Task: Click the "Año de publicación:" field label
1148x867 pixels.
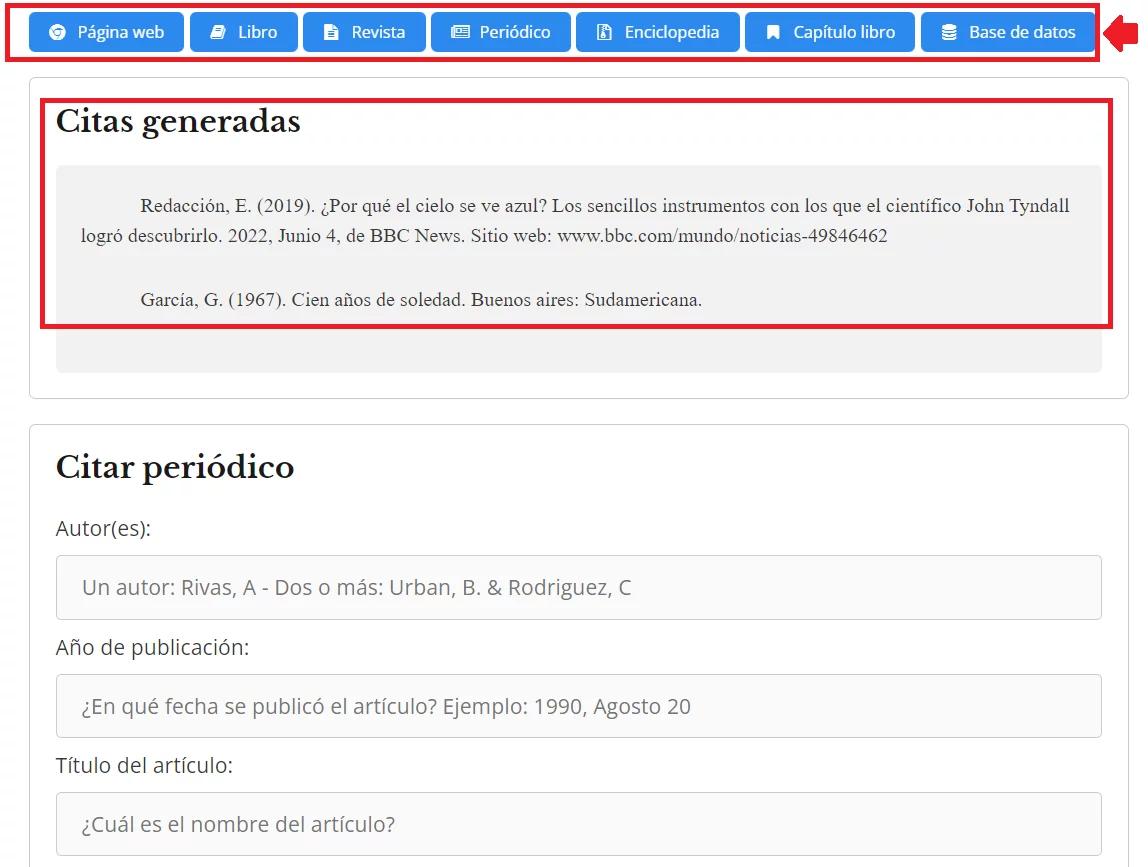Action: (152, 648)
